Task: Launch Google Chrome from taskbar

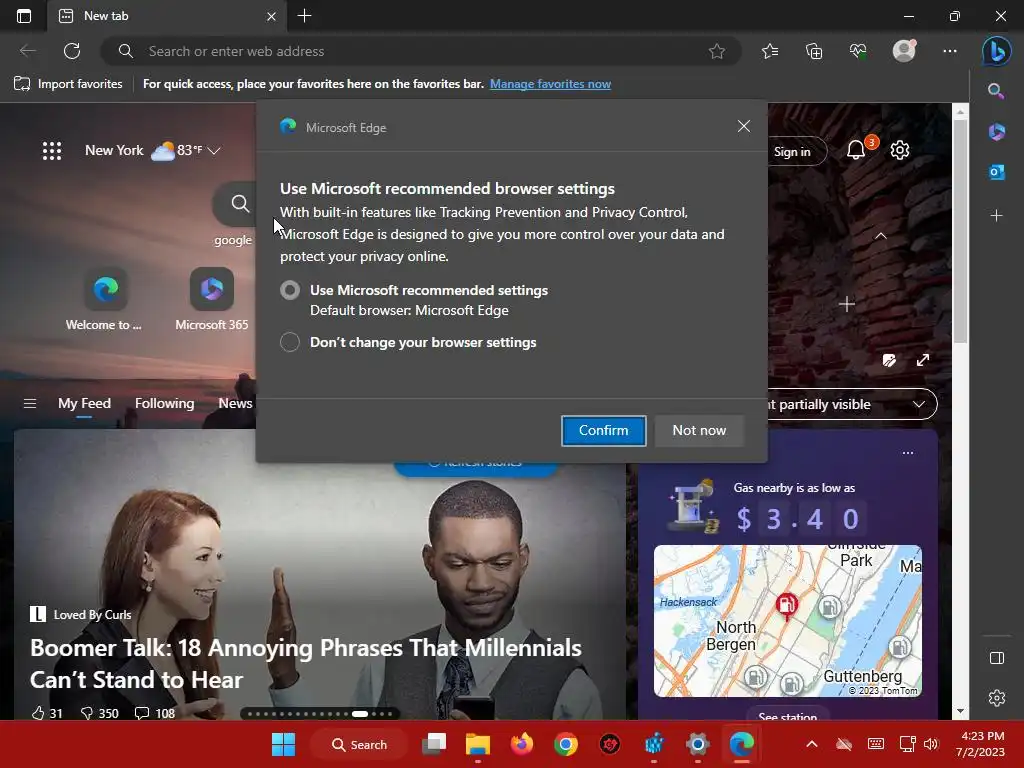Action: click(x=566, y=744)
